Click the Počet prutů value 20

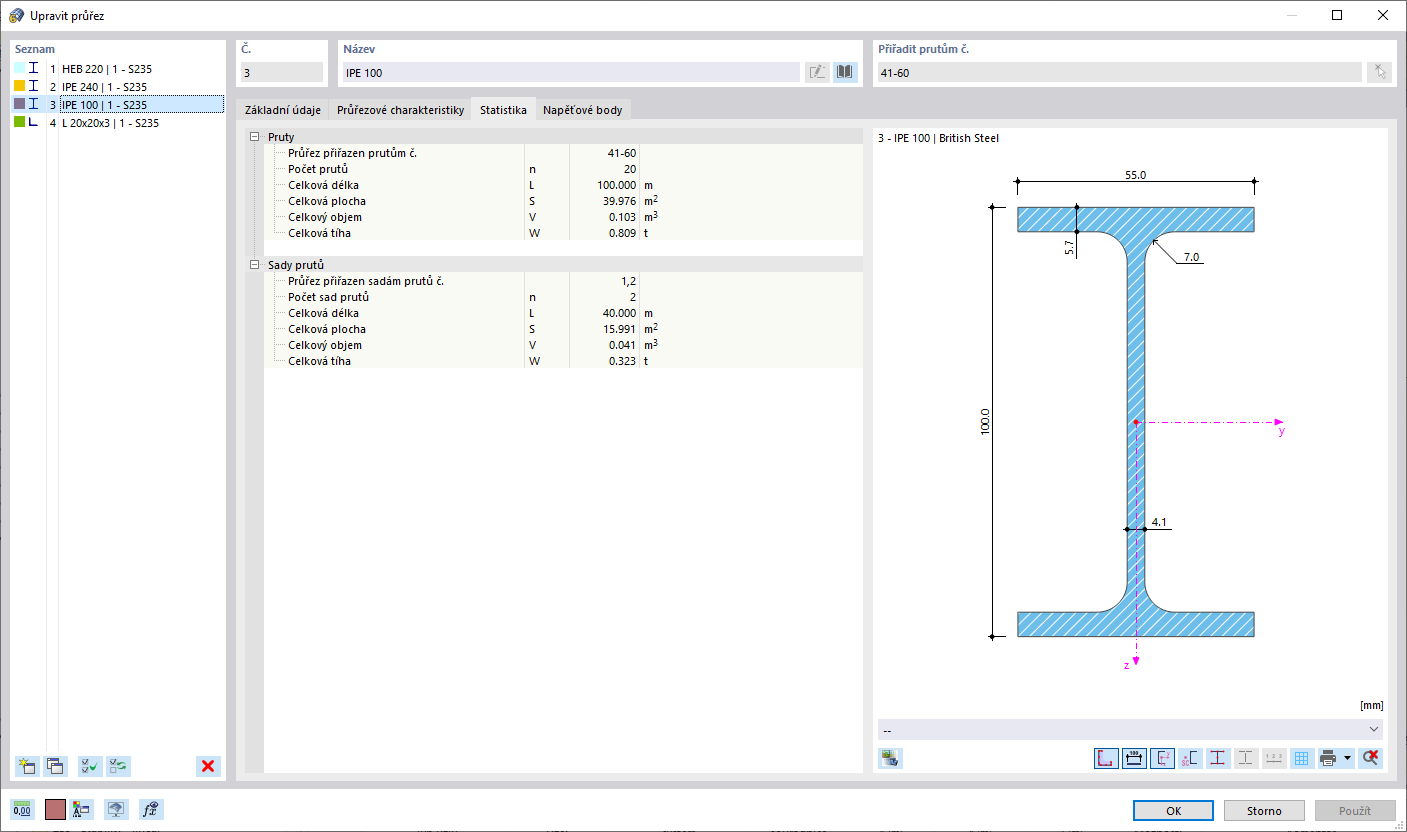[630, 169]
